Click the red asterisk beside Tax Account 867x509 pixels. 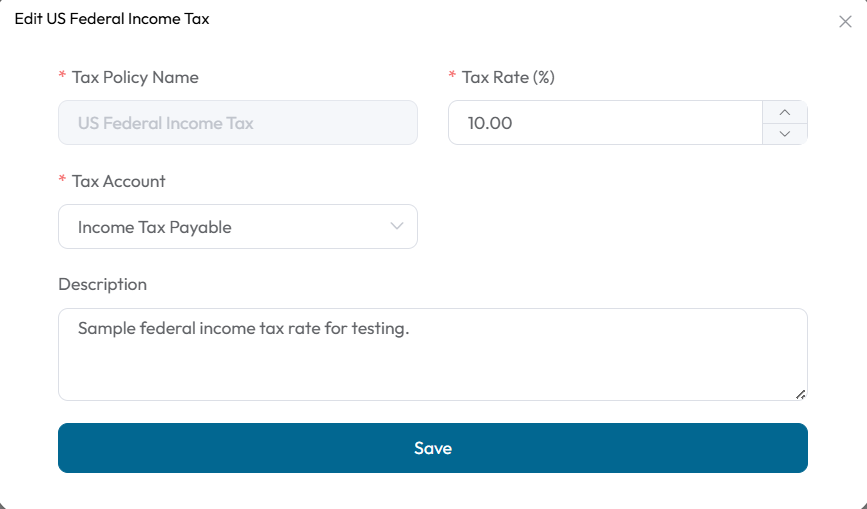tap(62, 179)
